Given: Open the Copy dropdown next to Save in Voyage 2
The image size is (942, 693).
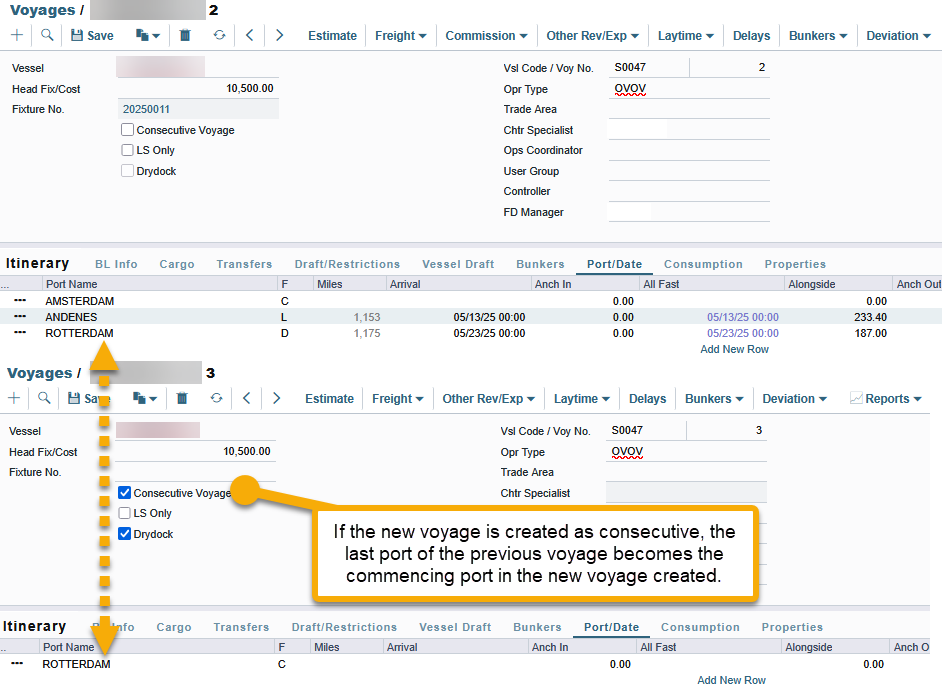Looking at the screenshot, I should click(x=148, y=35).
